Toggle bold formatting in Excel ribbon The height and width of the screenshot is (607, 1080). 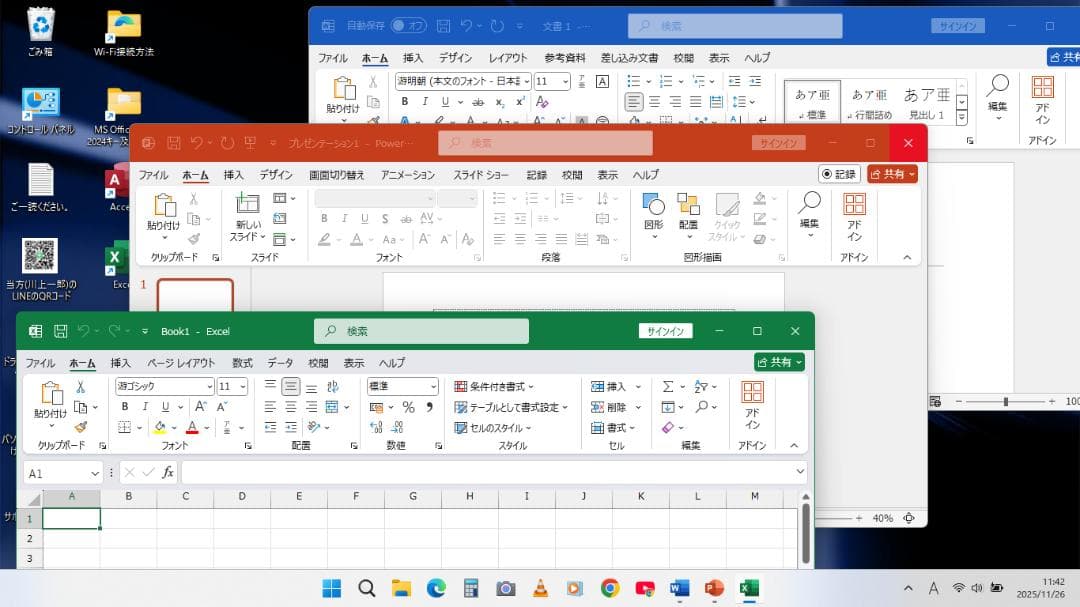tap(125, 407)
